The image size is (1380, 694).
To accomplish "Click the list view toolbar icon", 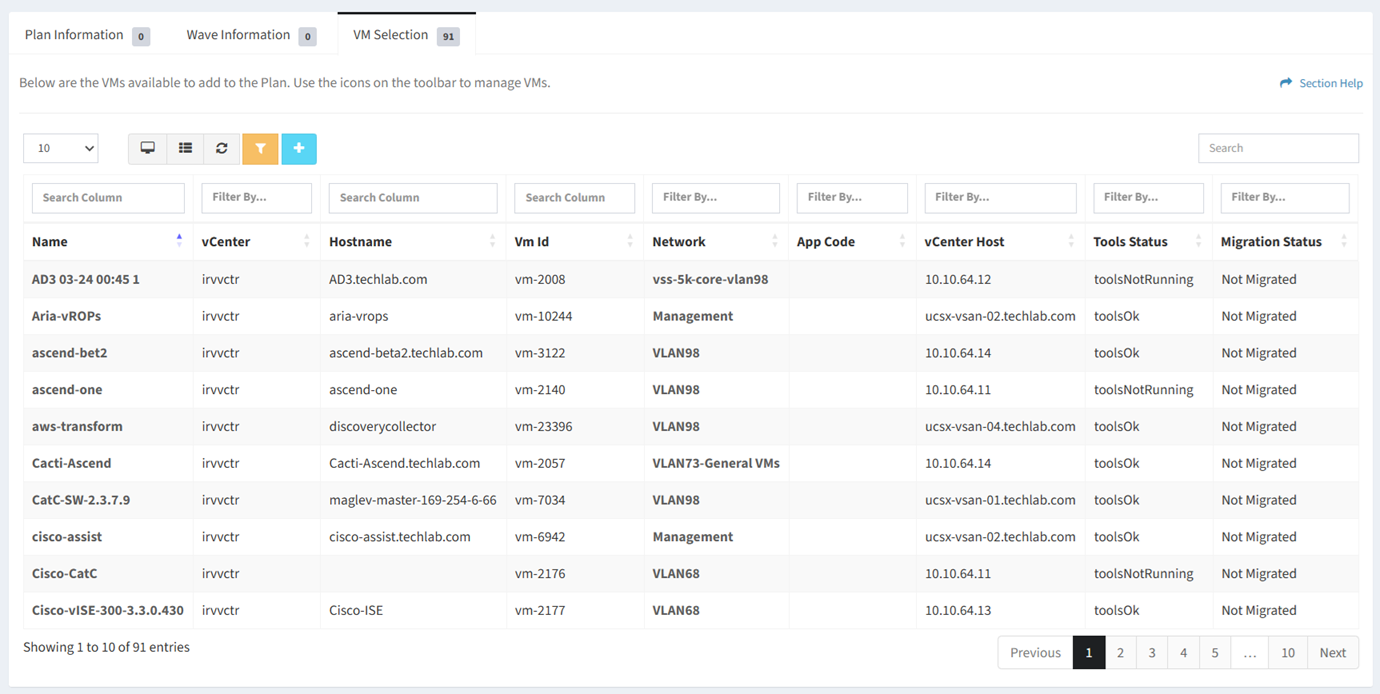I will coord(185,148).
